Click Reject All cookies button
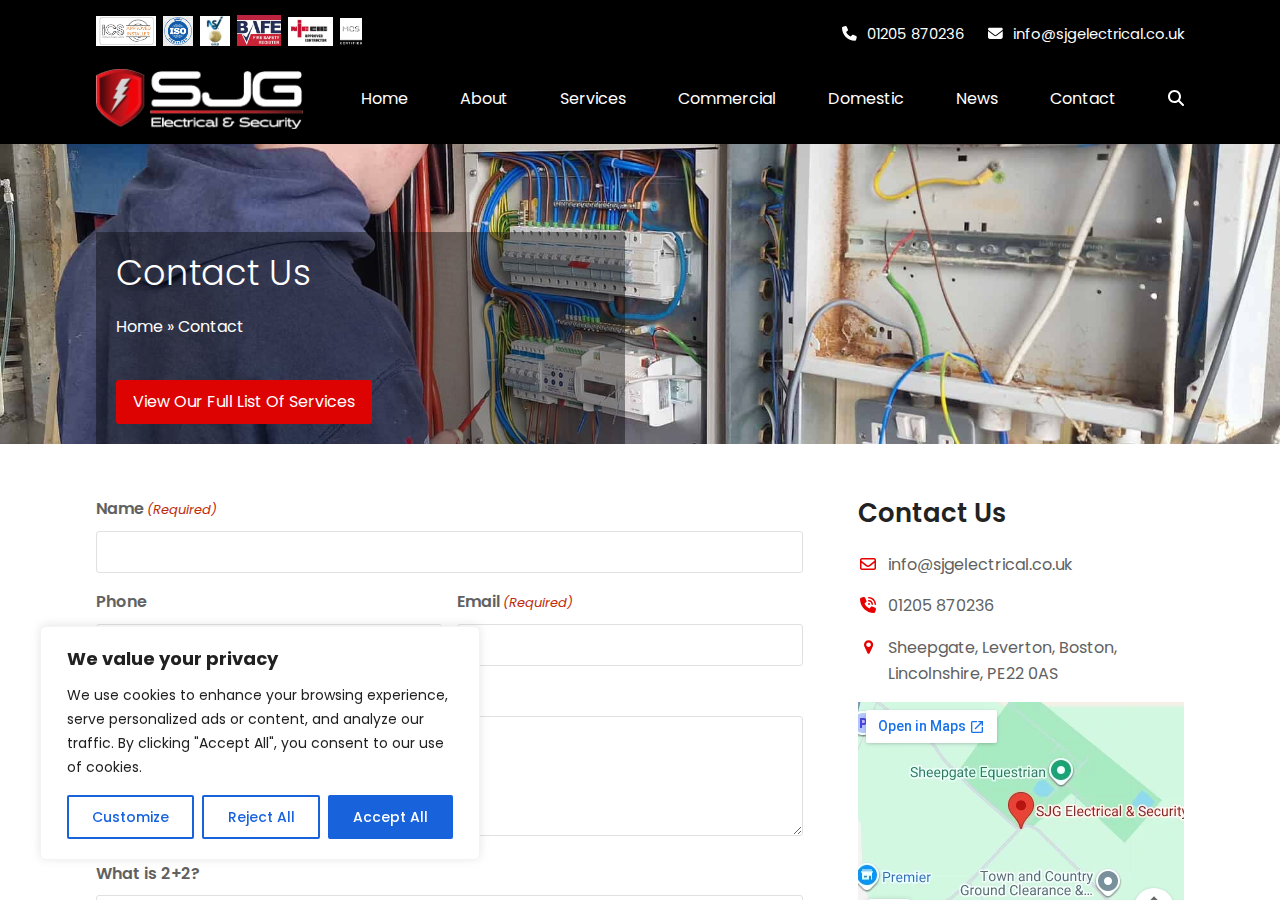The height and width of the screenshot is (900, 1280). pyautogui.click(x=261, y=817)
